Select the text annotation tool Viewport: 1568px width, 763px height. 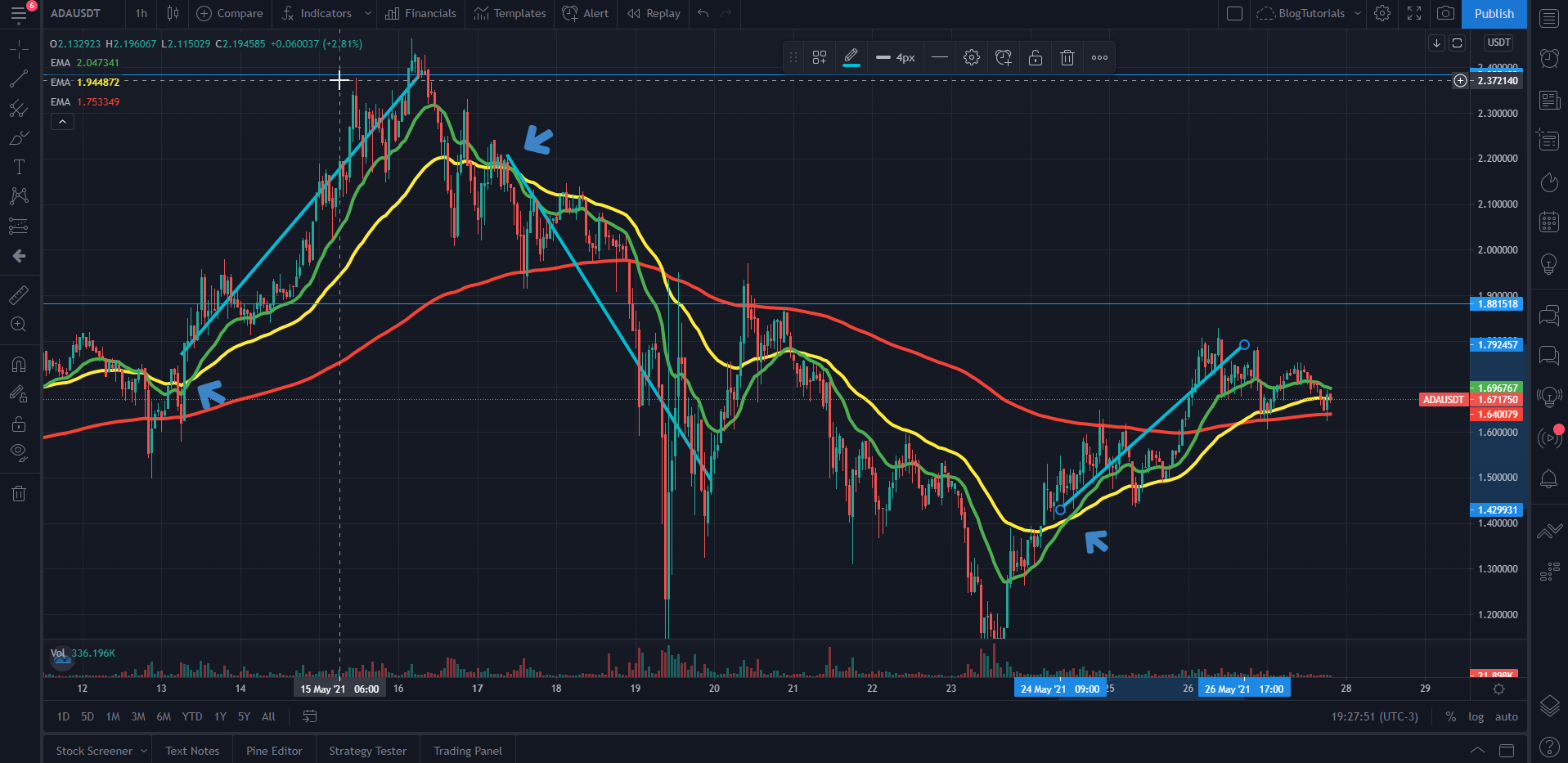point(19,167)
